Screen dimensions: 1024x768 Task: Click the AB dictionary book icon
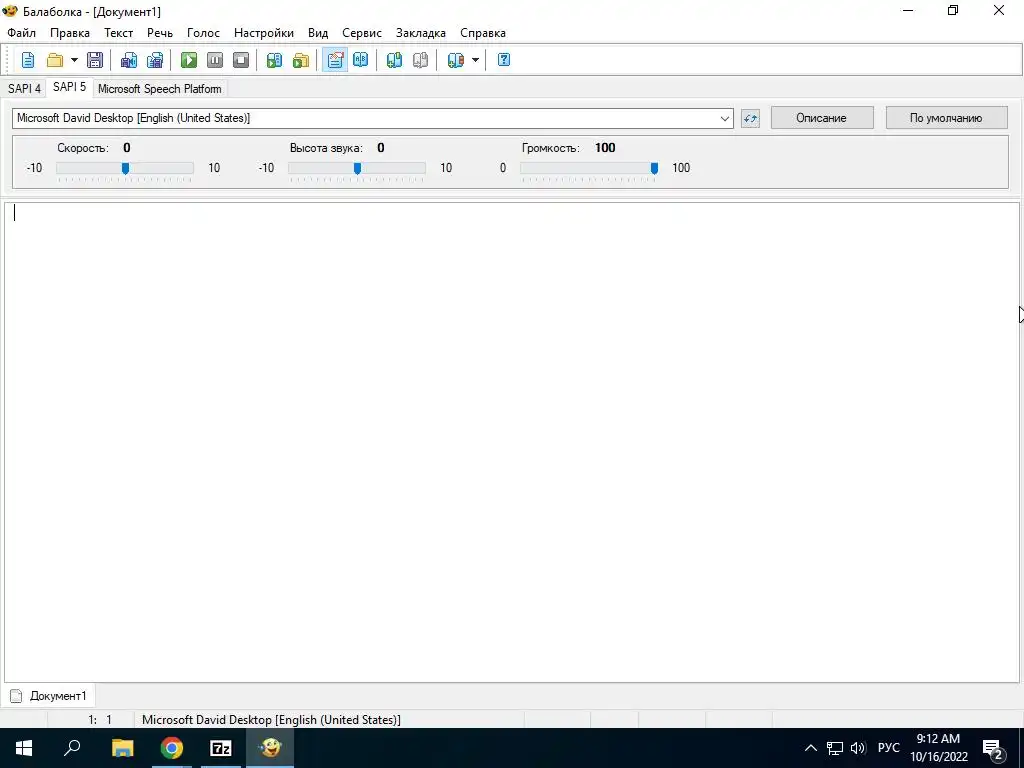click(x=360, y=60)
